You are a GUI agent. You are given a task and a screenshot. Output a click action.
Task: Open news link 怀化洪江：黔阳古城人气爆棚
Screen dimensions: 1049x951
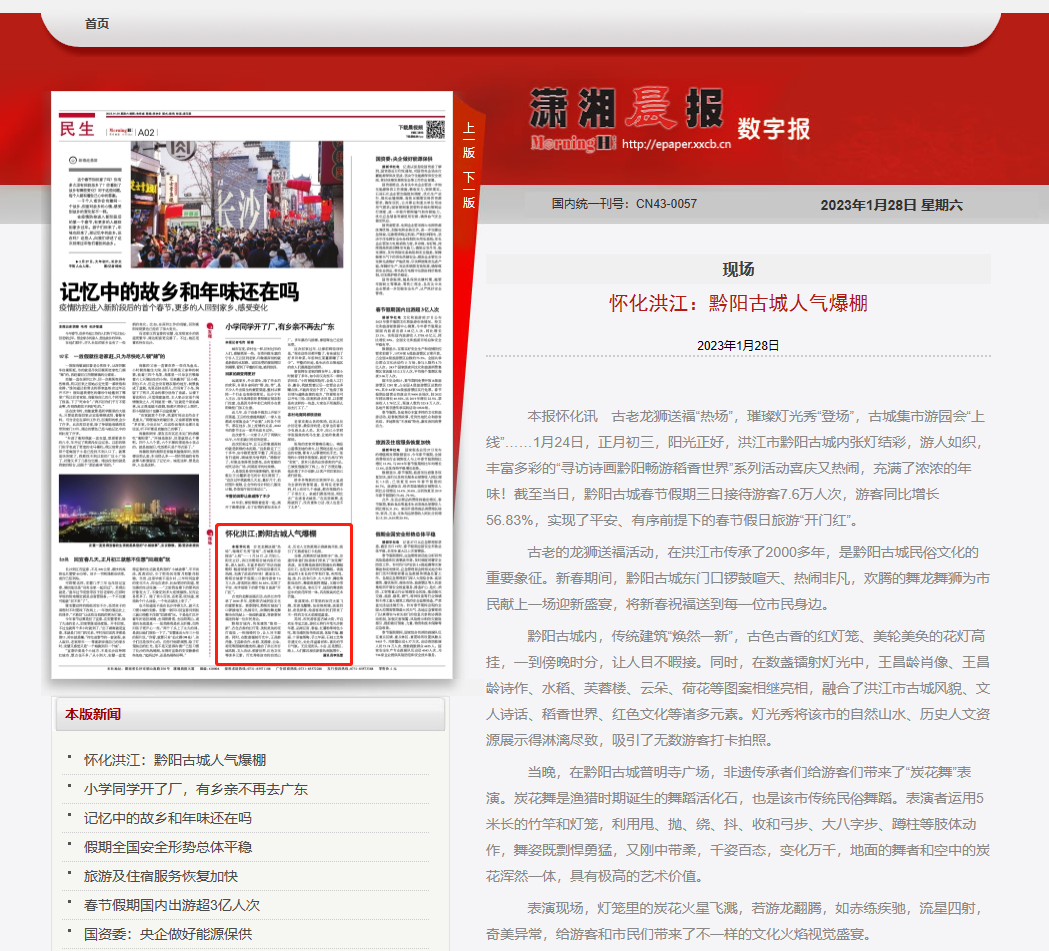(175, 760)
